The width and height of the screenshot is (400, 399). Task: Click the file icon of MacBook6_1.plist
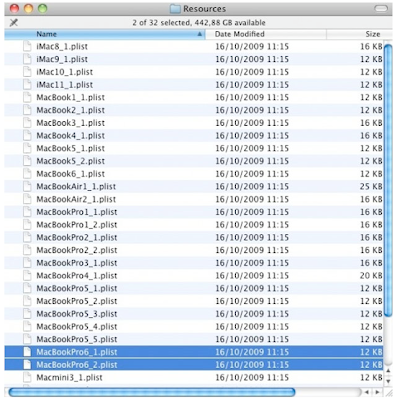(27, 174)
